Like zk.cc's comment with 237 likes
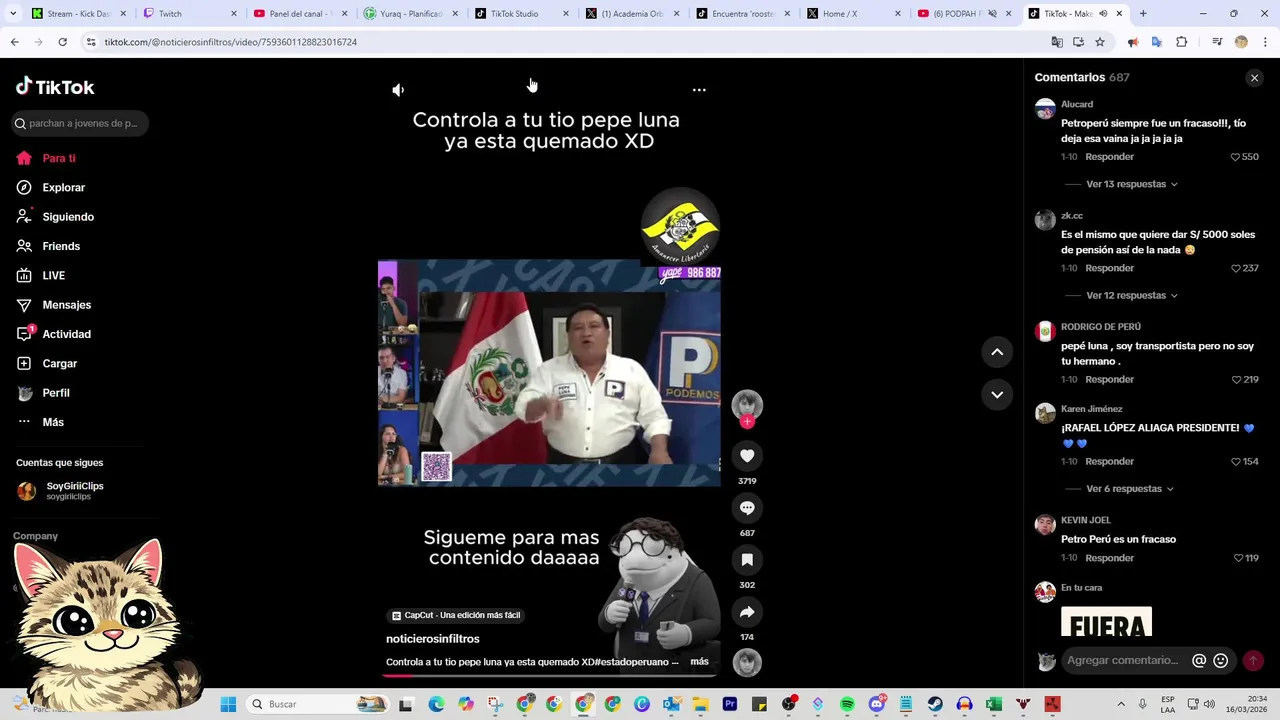1280x720 pixels. click(x=1235, y=268)
